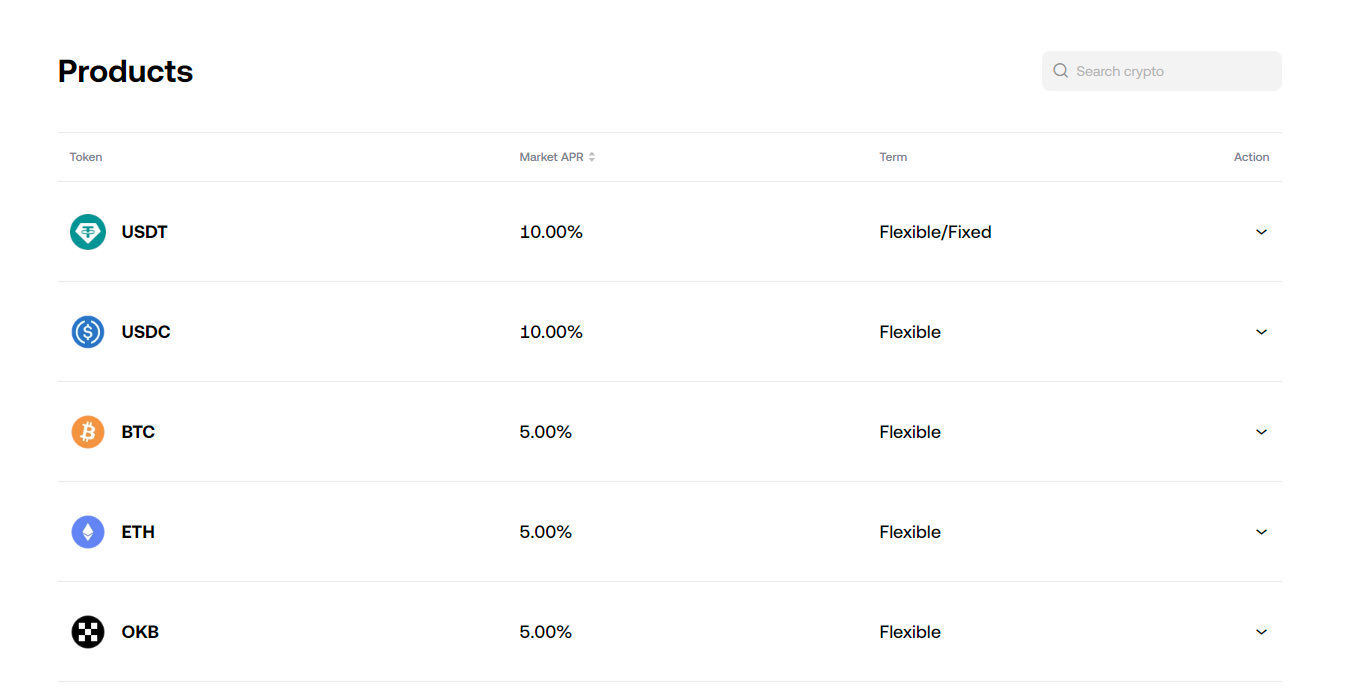Select the USDC token name
This screenshot has width=1368, height=698.
146,332
